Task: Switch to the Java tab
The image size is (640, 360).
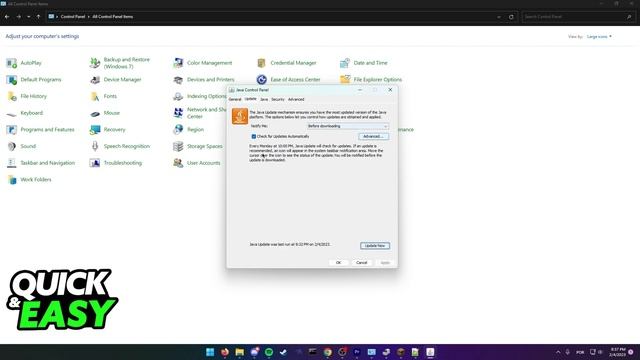Action: (264, 100)
